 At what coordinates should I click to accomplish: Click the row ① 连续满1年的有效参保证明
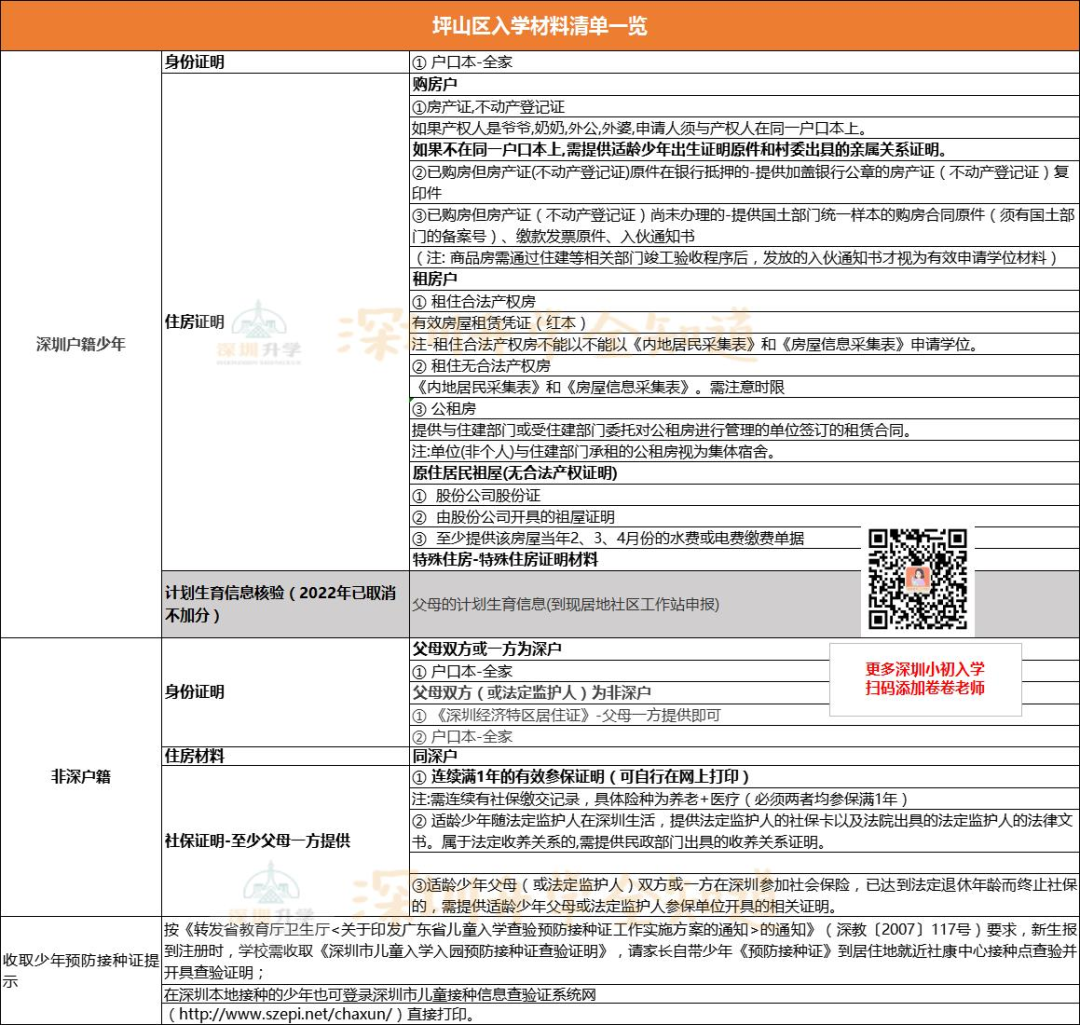point(744,777)
